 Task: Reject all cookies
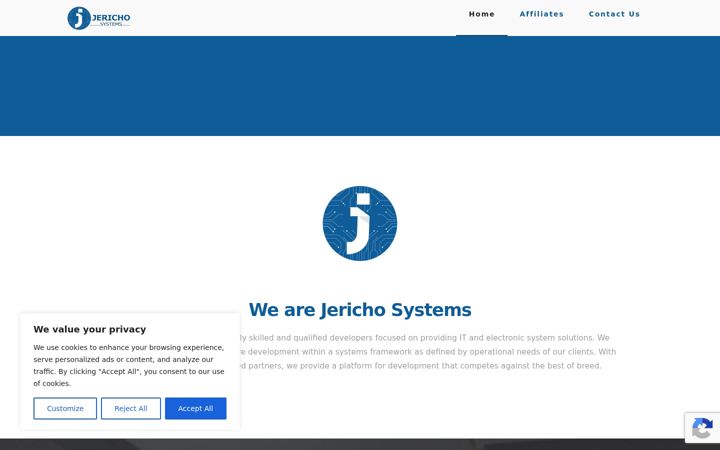pyautogui.click(x=131, y=408)
